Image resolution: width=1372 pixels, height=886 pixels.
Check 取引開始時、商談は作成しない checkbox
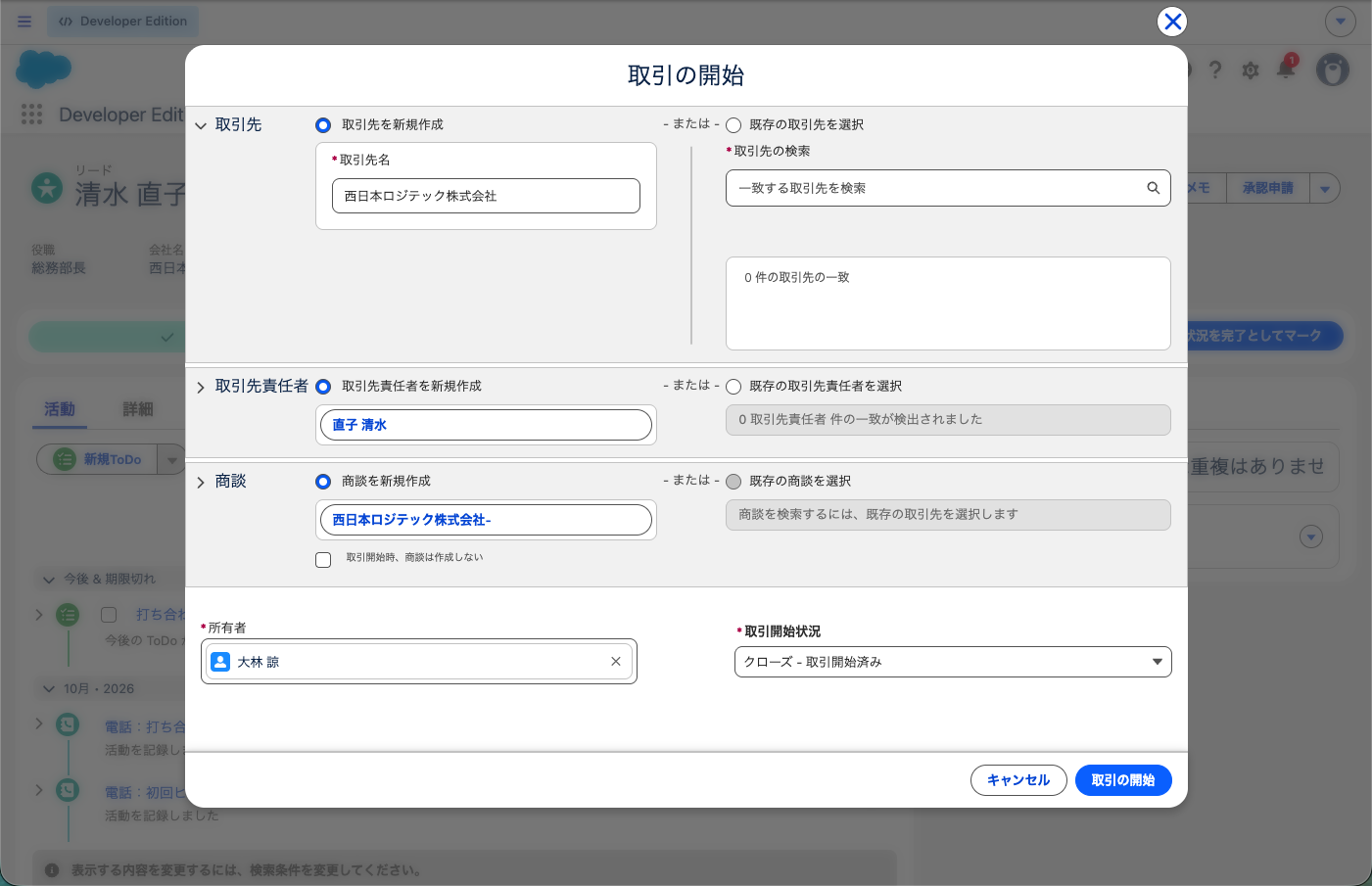[x=323, y=560]
